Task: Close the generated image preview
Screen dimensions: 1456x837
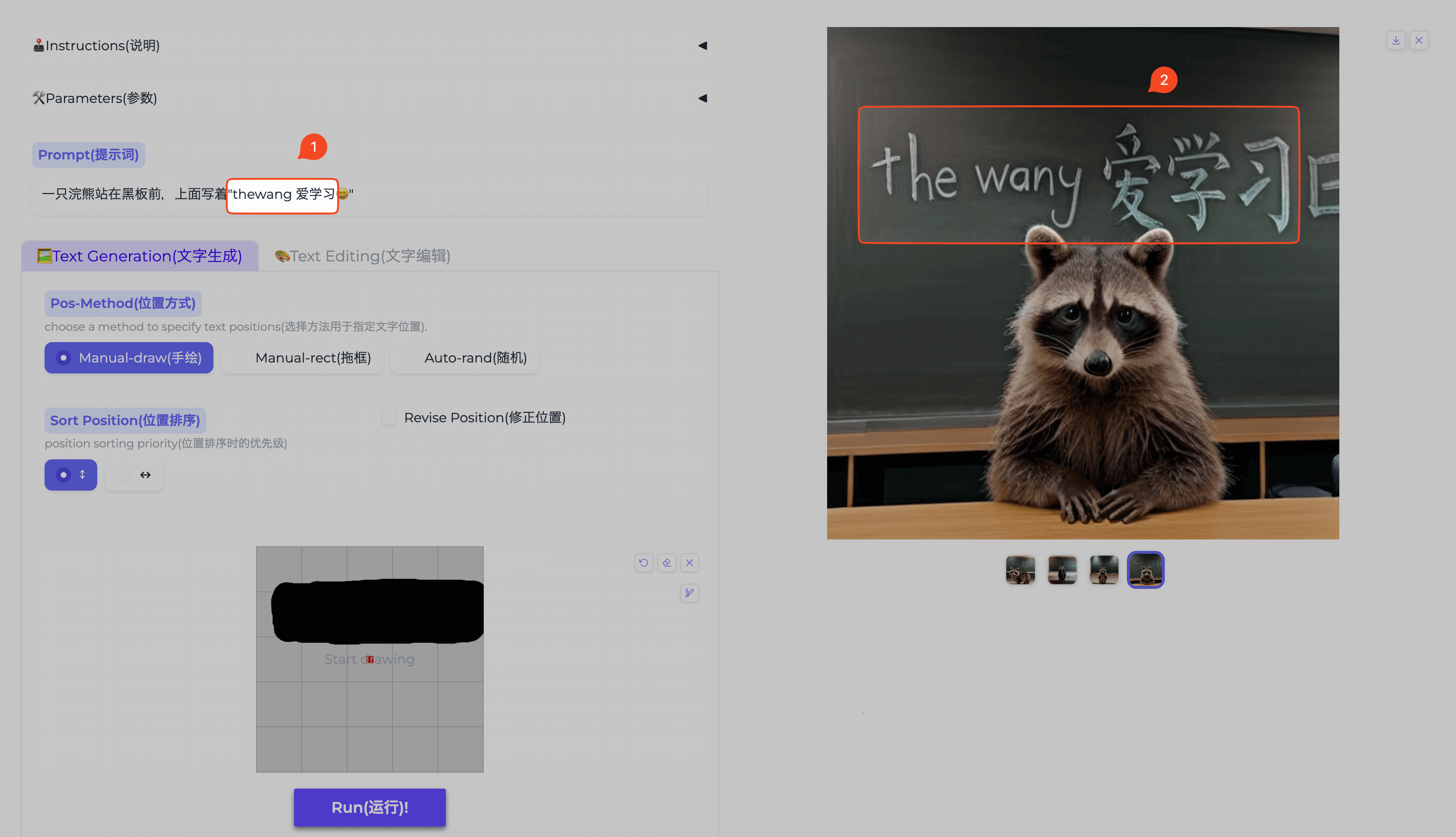Action: tap(1419, 40)
